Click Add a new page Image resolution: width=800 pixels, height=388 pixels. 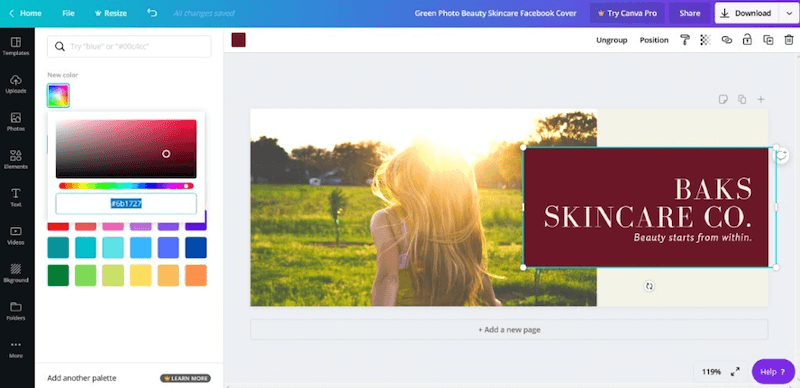[x=509, y=329]
